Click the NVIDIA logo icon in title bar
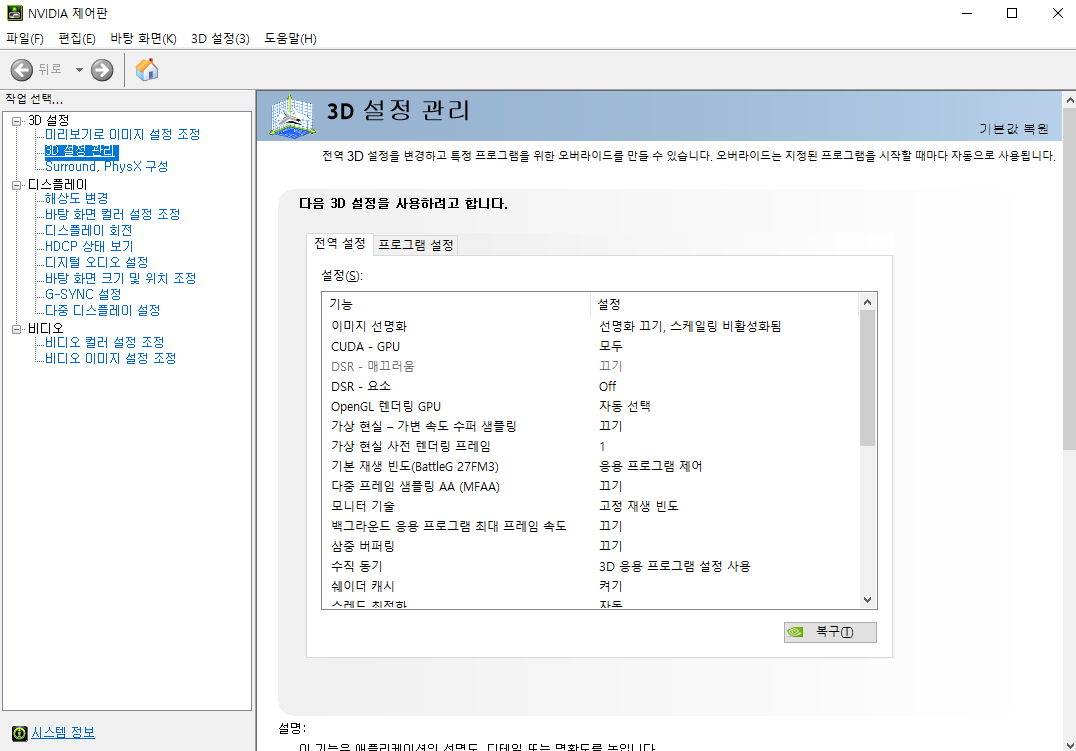Screen dimensions: 1076x751 (14, 13)
